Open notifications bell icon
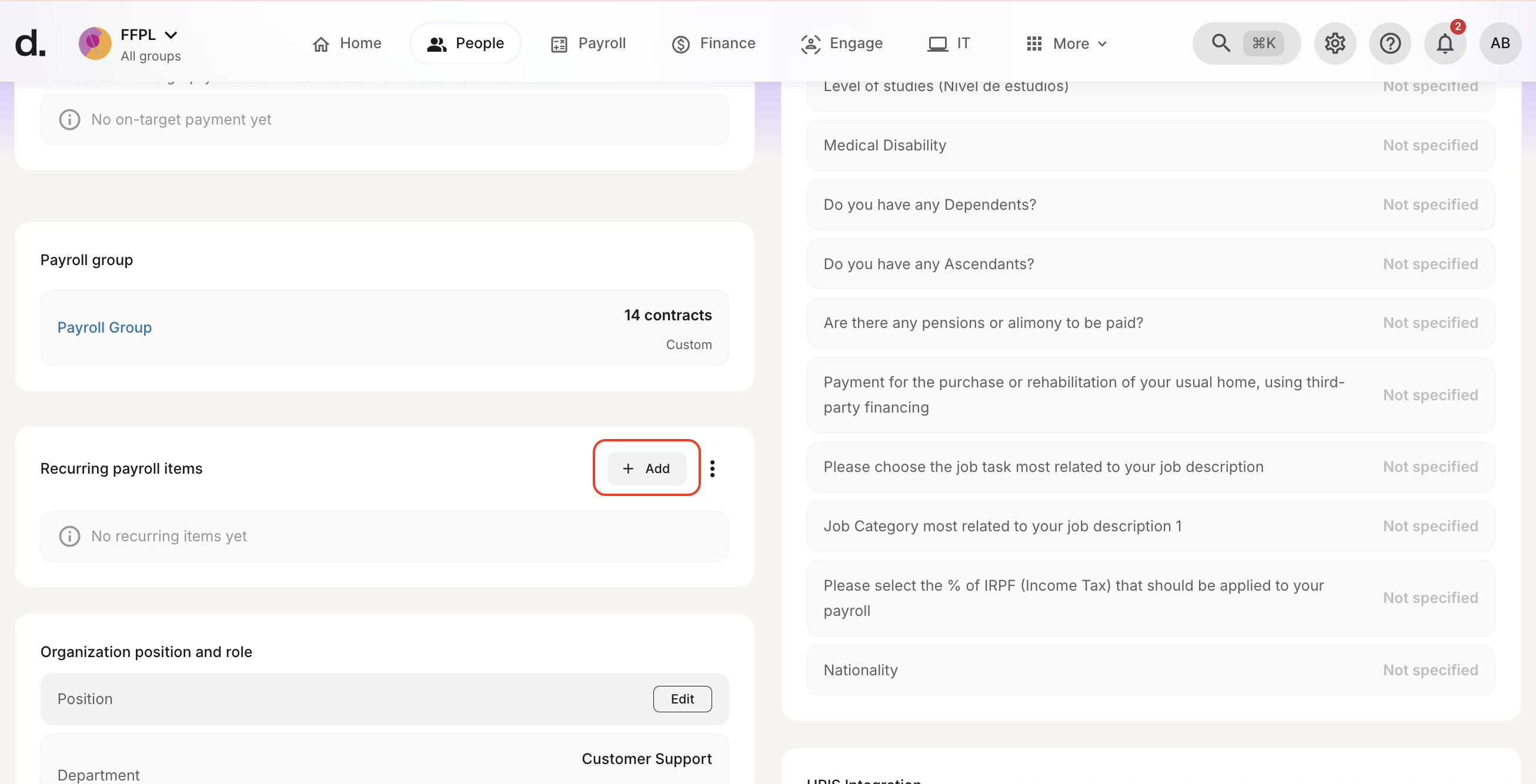This screenshot has width=1536, height=784. (x=1444, y=43)
